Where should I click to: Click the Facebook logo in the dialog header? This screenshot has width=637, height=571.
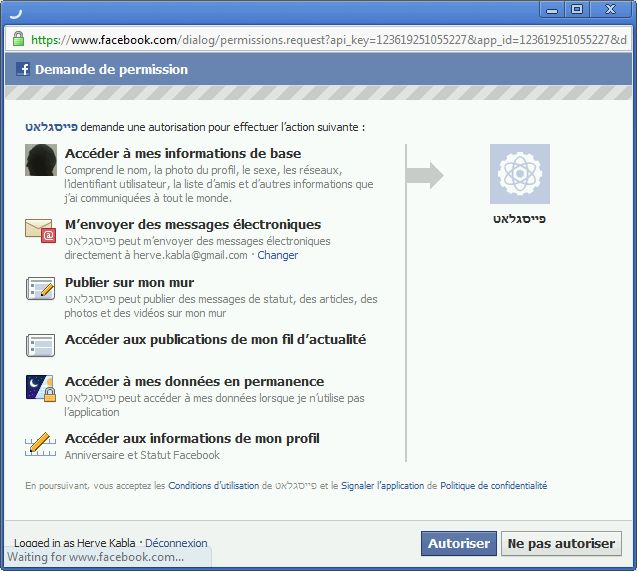(x=23, y=69)
